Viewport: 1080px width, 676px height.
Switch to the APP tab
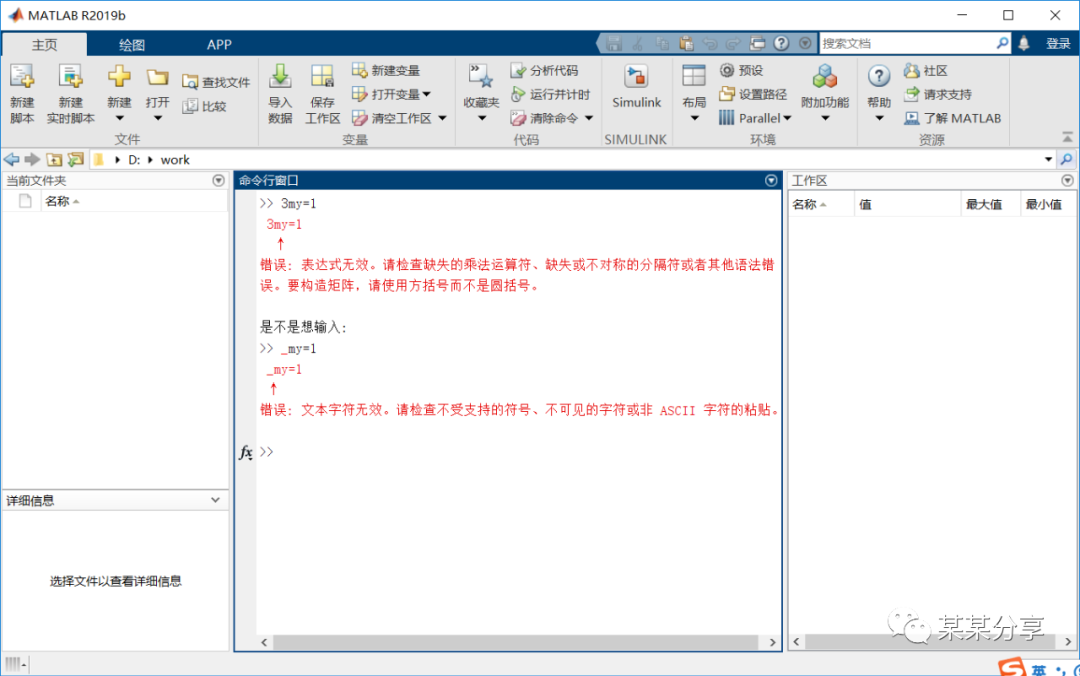pos(219,45)
